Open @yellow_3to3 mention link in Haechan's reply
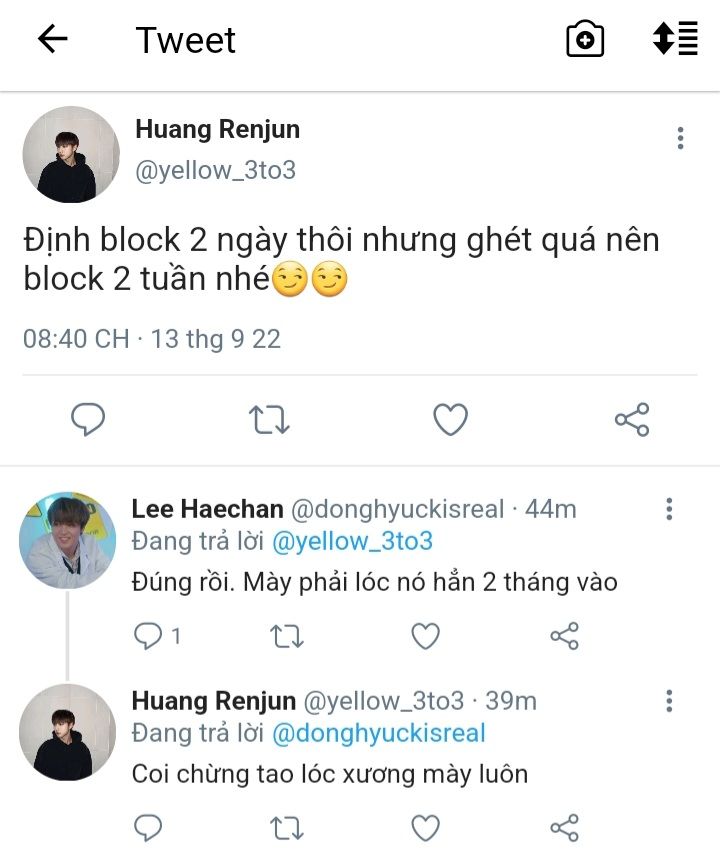720x857 pixels. click(x=352, y=541)
